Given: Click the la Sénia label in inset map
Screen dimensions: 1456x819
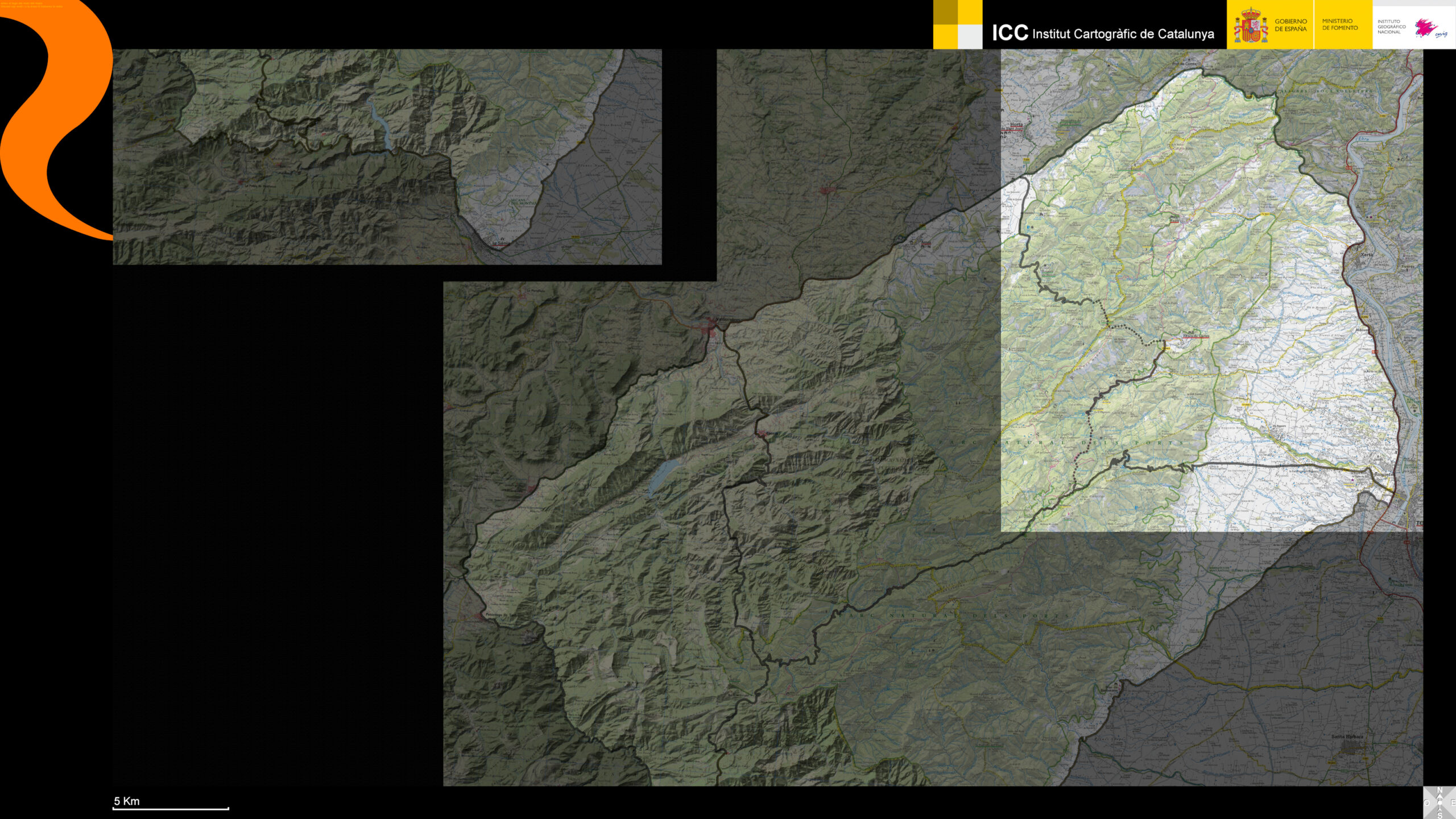Looking at the screenshot, I should pyautogui.click(x=500, y=243).
